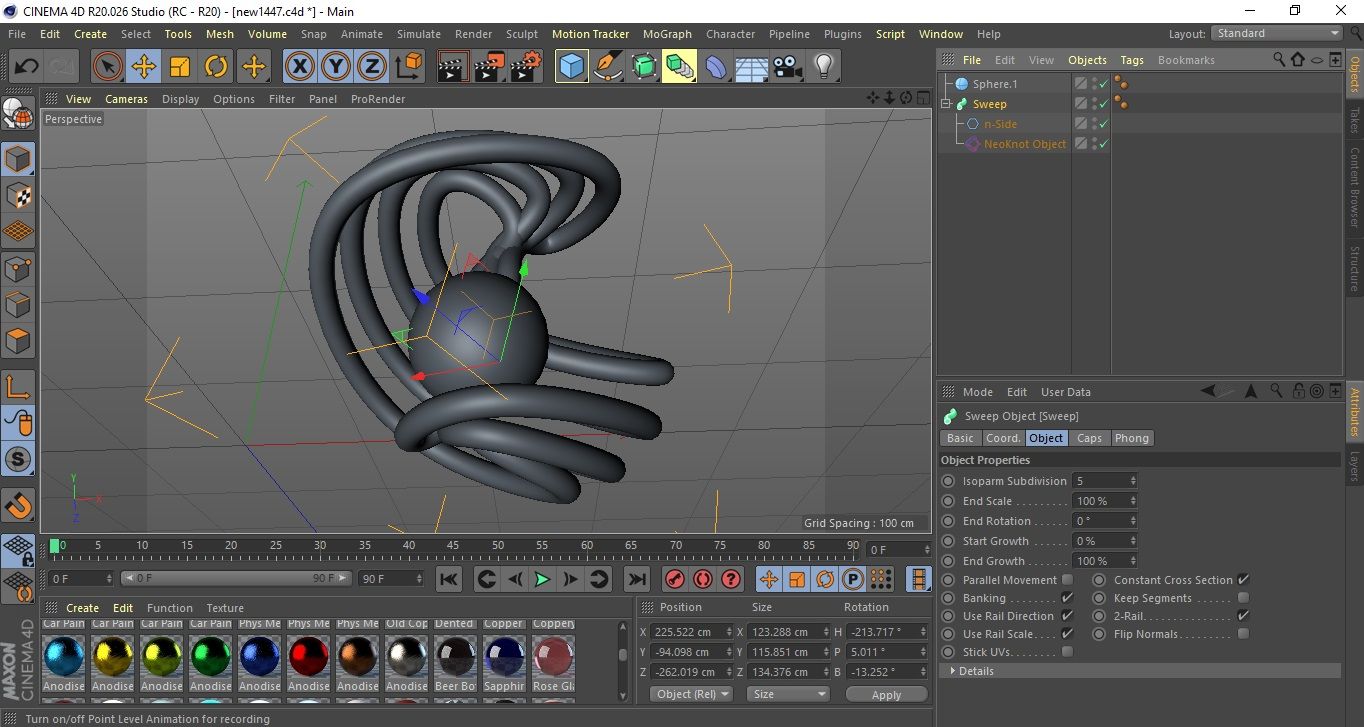
Task: Select the Move tool in top toolbar
Action: tap(144, 67)
